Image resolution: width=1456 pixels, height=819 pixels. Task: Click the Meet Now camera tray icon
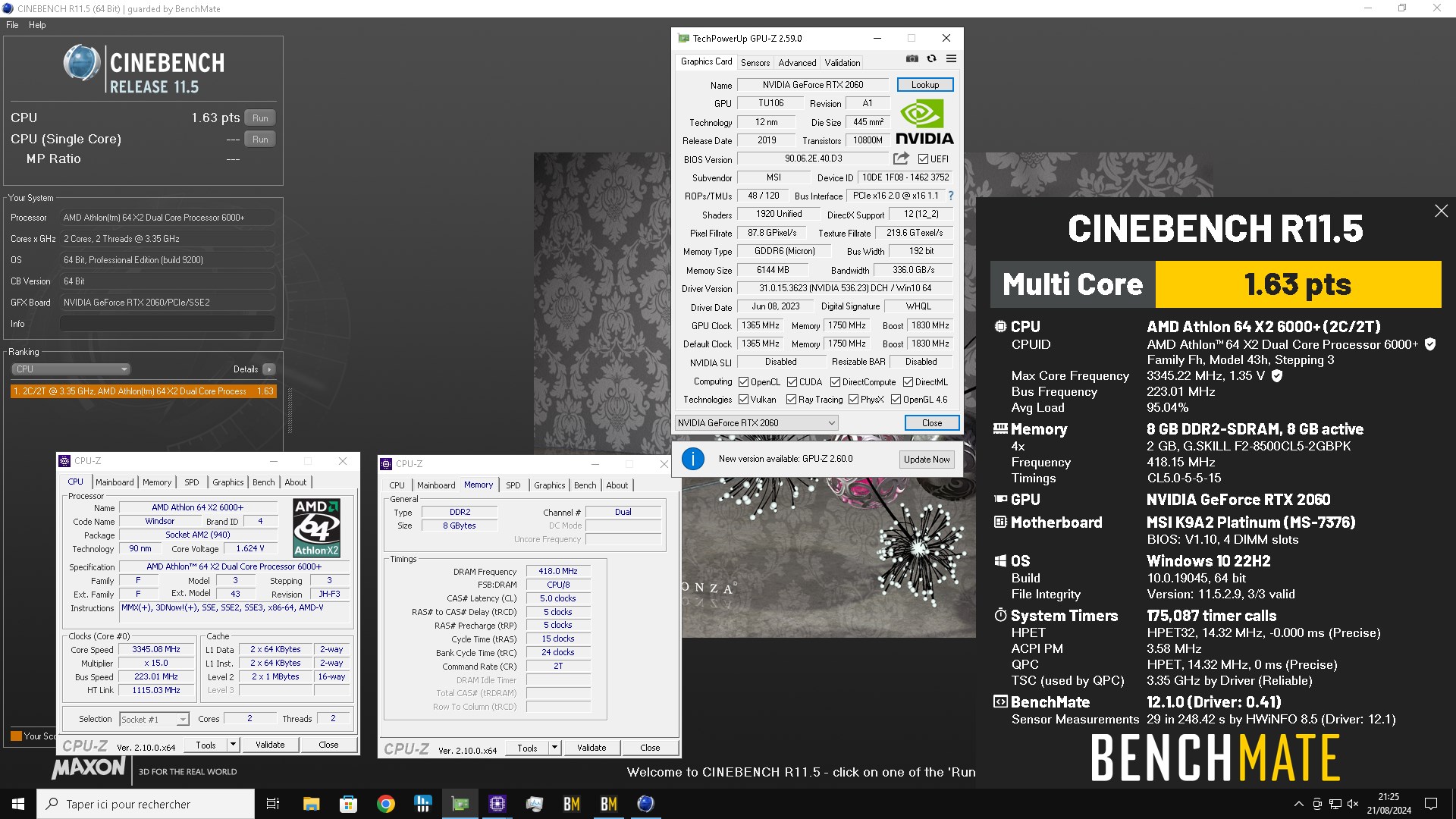1317,804
